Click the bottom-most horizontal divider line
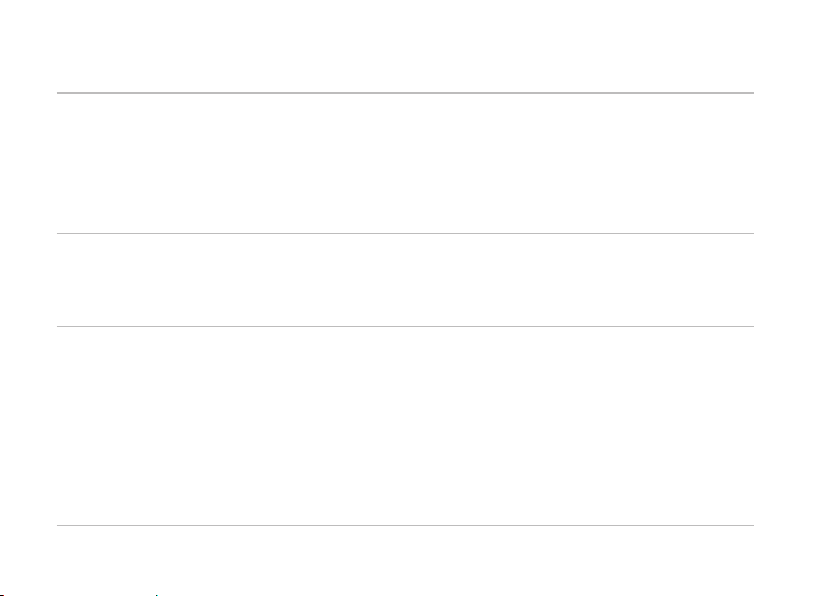 [406, 525]
